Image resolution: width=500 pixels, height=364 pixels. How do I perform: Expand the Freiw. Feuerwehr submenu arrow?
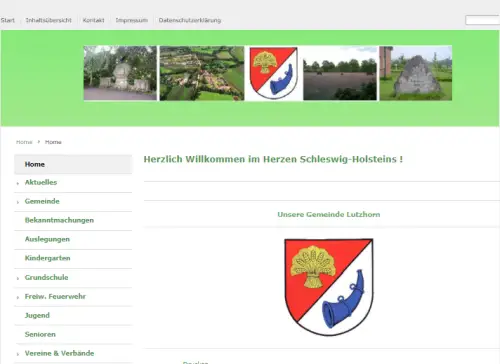point(18,297)
